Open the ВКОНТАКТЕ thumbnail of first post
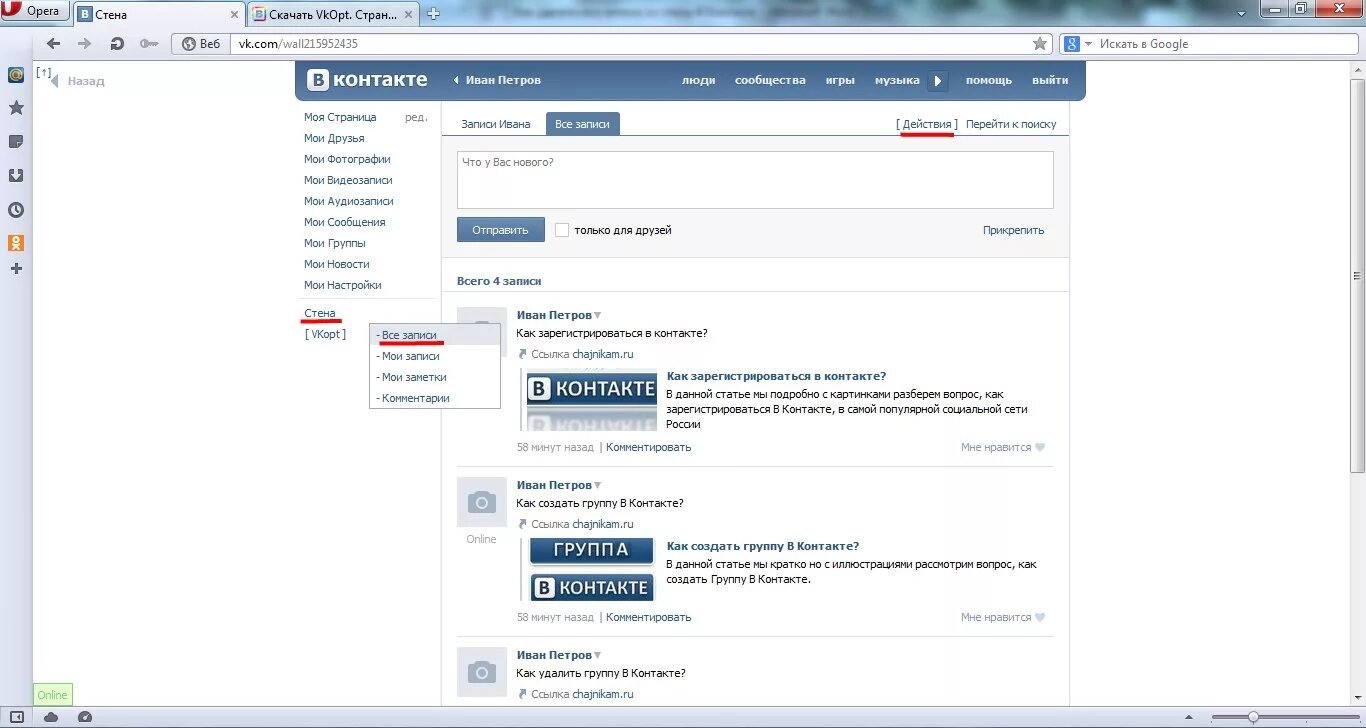Image resolution: width=1366 pixels, height=728 pixels. [x=591, y=400]
